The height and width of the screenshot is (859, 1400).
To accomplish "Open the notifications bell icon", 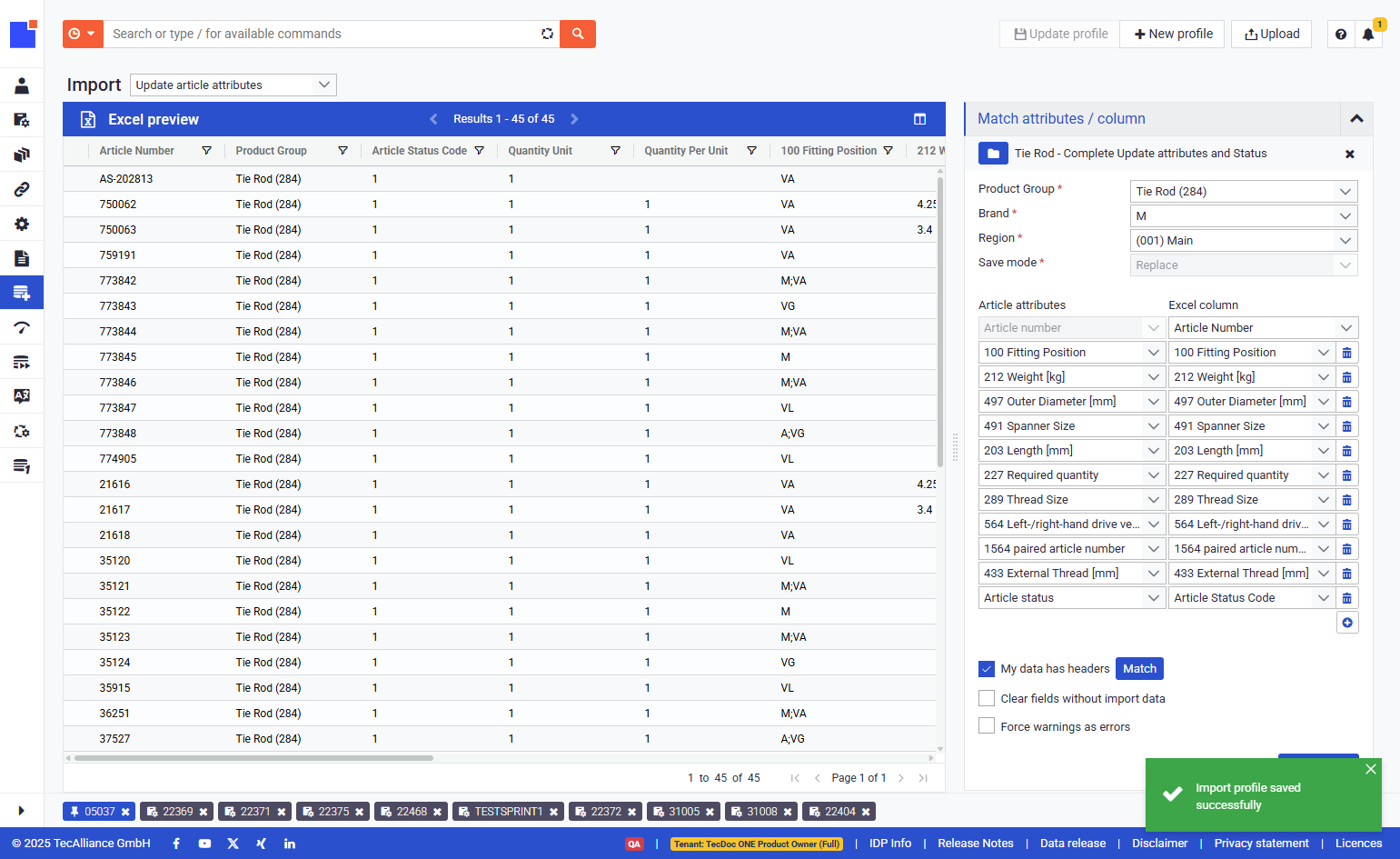I will pyautogui.click(x=1367, y=34).
